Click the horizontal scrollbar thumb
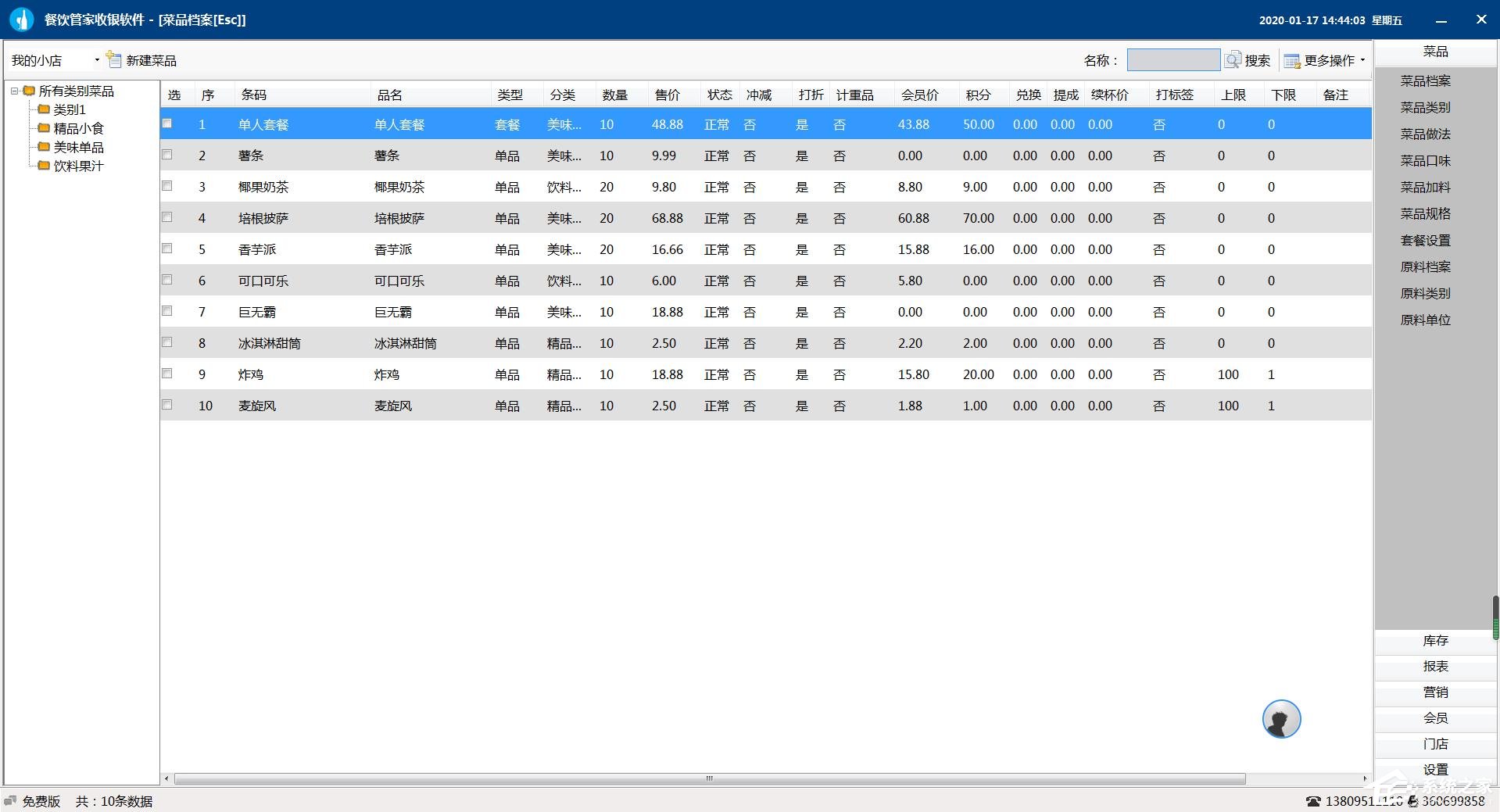 click(710, 778)
